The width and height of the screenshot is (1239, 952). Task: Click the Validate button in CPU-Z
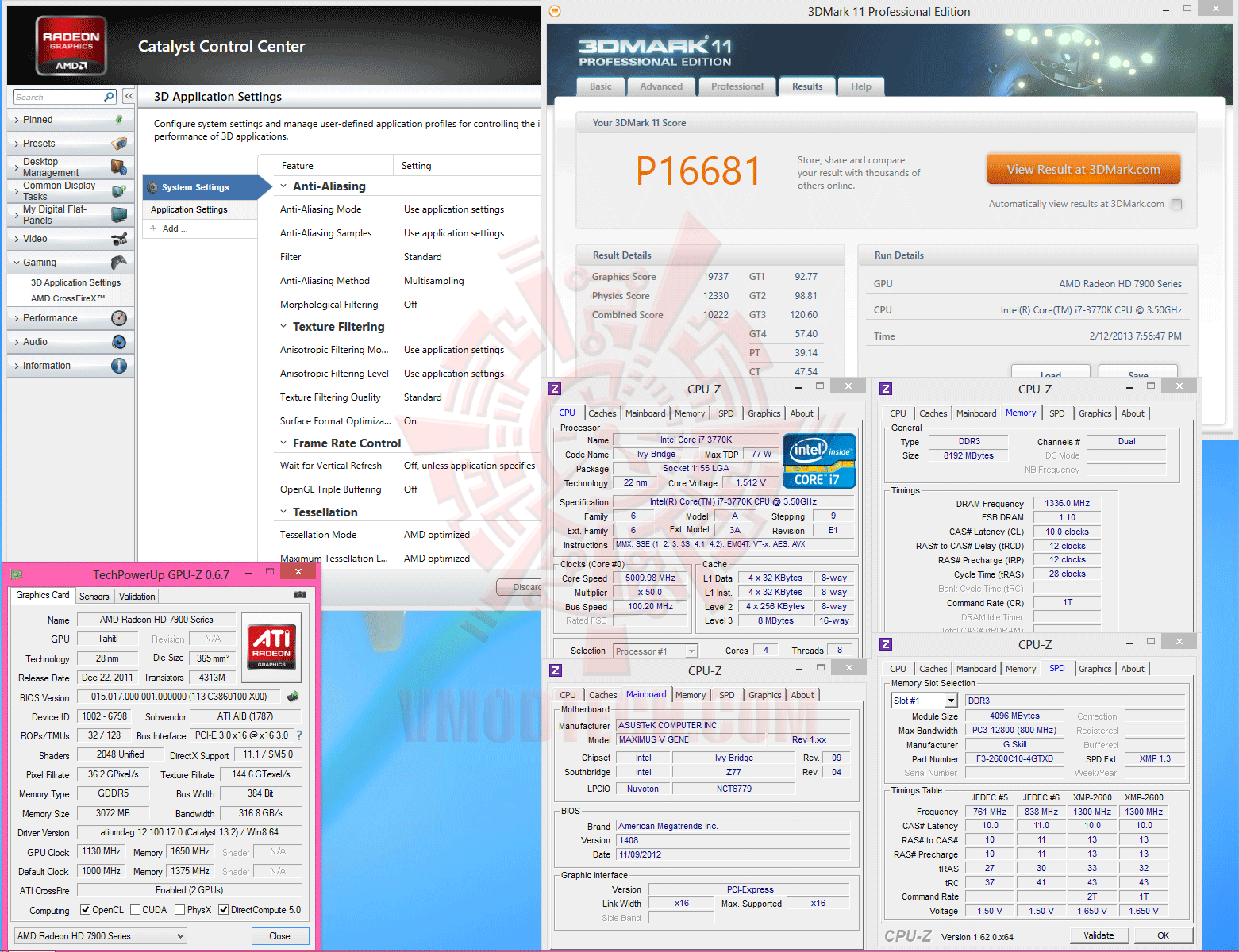point(1099,935)
